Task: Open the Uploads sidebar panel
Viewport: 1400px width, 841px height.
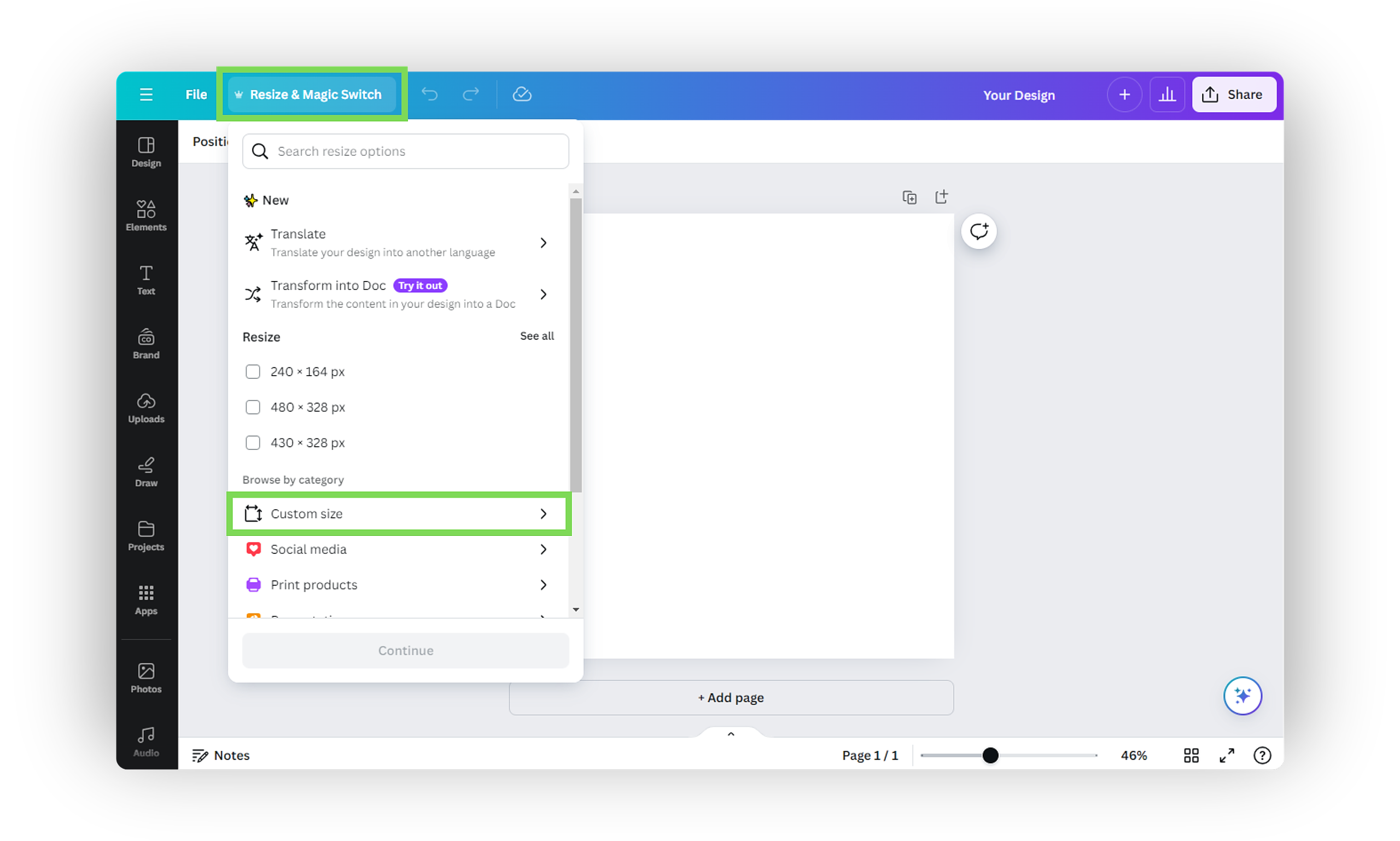Action: [146, 408]
